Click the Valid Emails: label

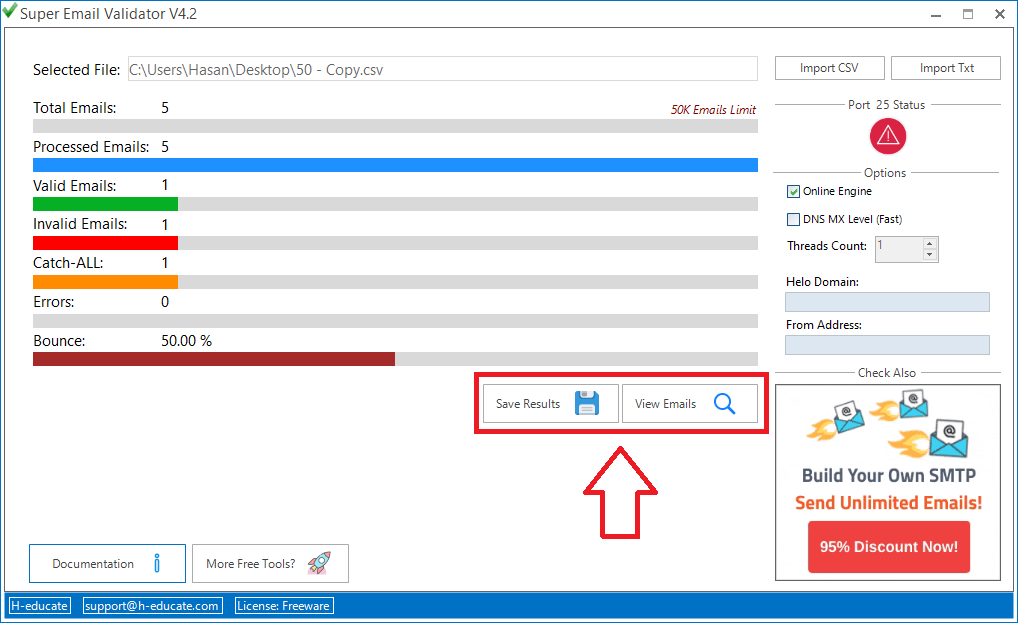(75, 186)
